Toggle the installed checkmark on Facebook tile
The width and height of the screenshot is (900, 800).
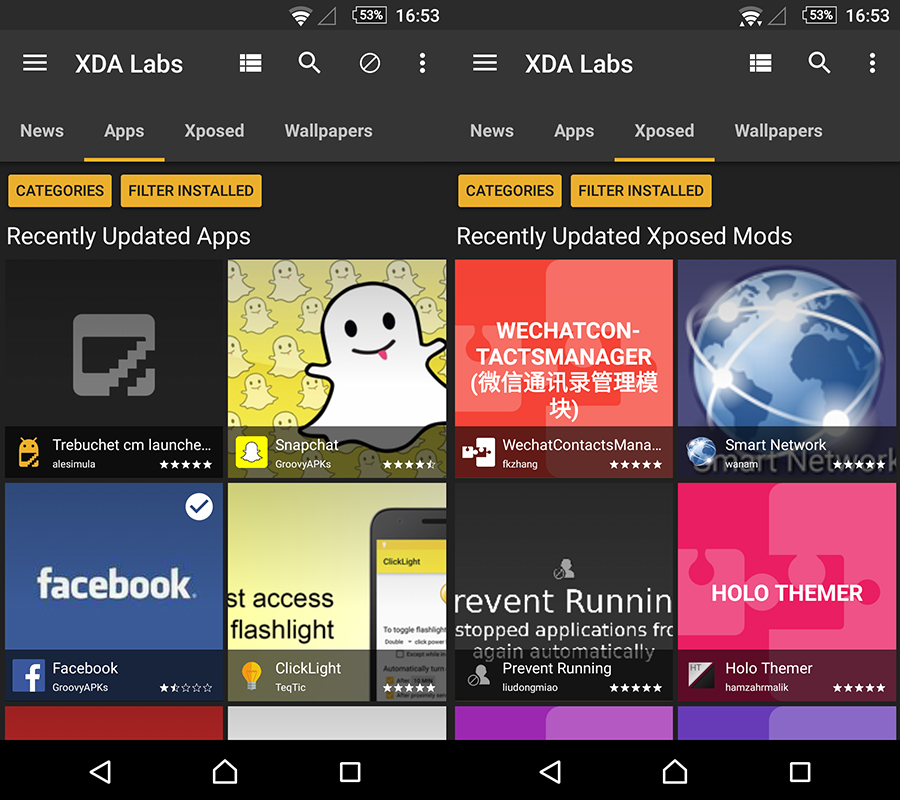(x=199, y=507)
